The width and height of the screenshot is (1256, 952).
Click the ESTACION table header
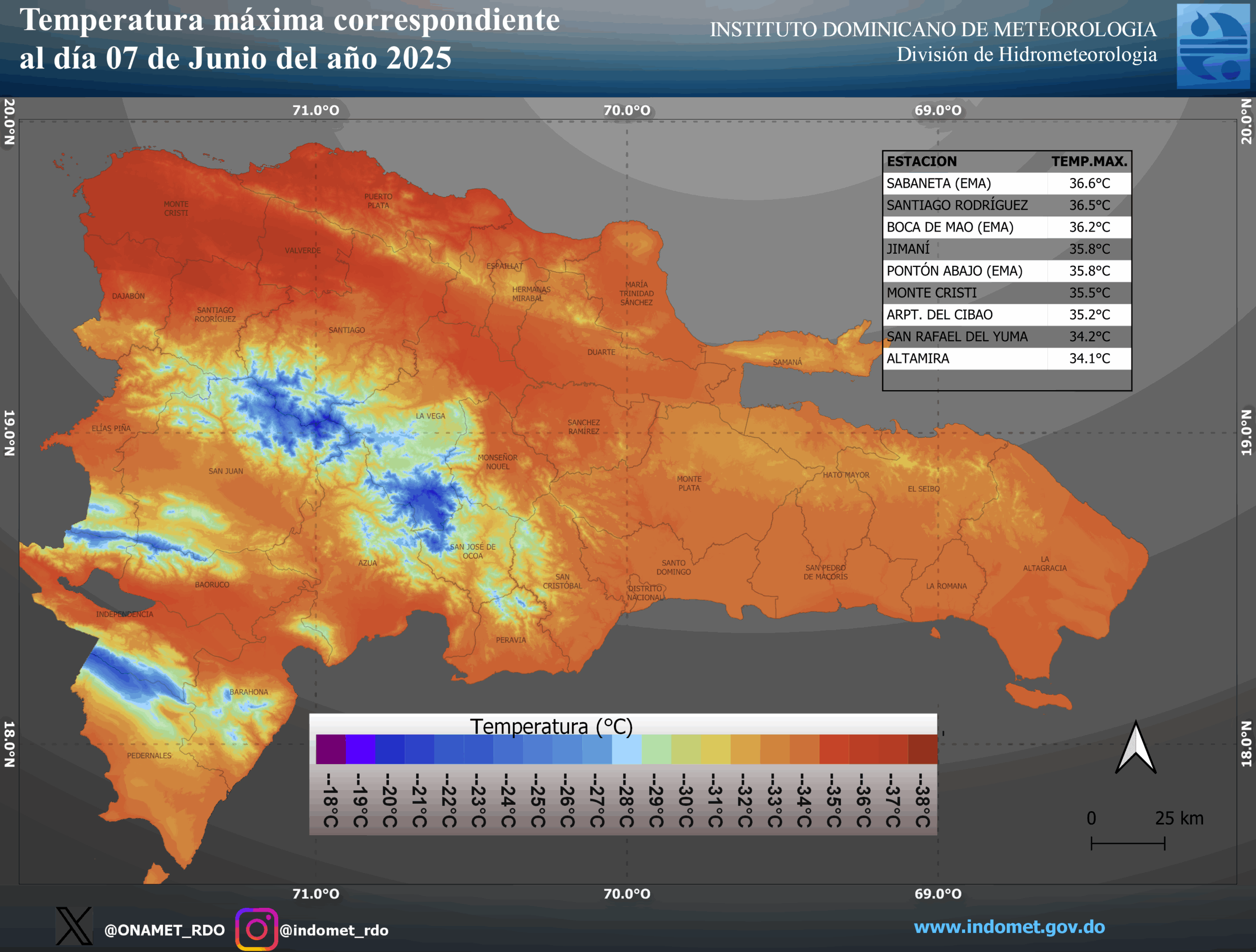(x=921, y=161)
